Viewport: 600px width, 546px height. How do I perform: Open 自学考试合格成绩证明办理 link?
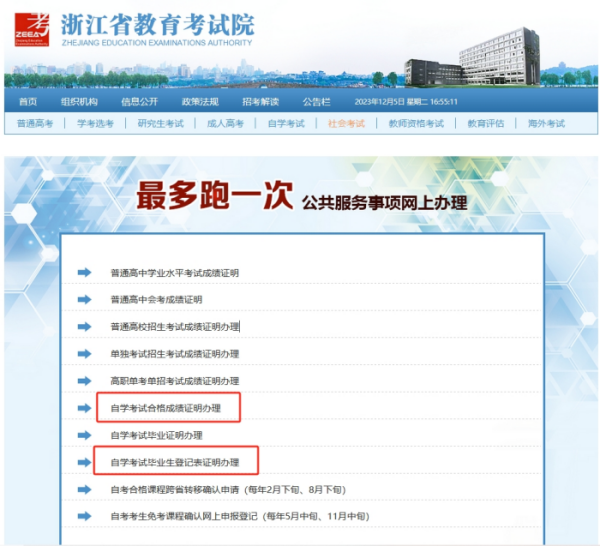point(166,408)
